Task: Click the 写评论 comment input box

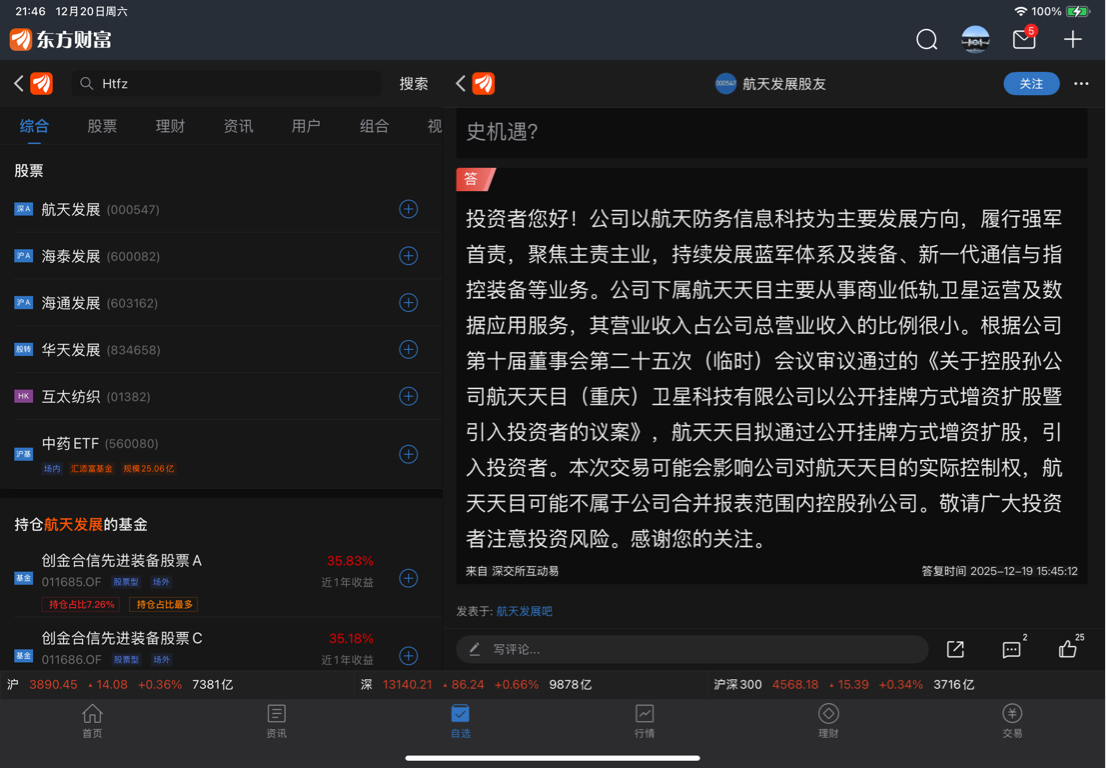Action: pyautogui.click(x=692, y=649)
